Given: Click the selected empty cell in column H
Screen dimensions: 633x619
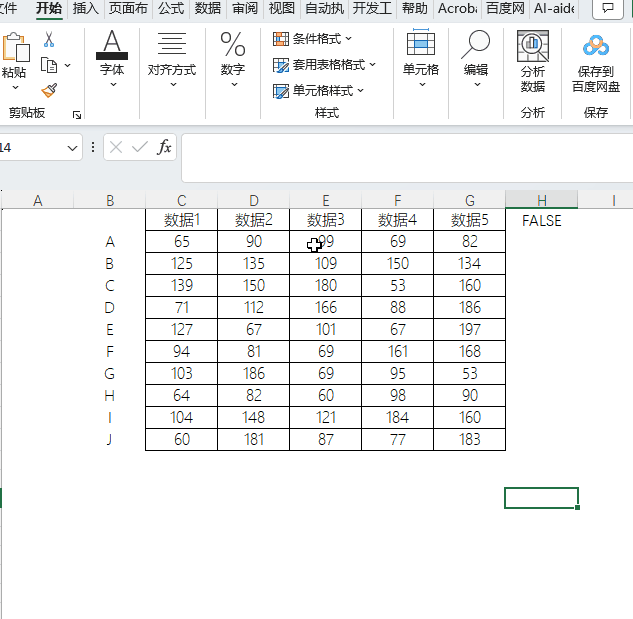Looking at the screenshot, I should click(541, 498).
